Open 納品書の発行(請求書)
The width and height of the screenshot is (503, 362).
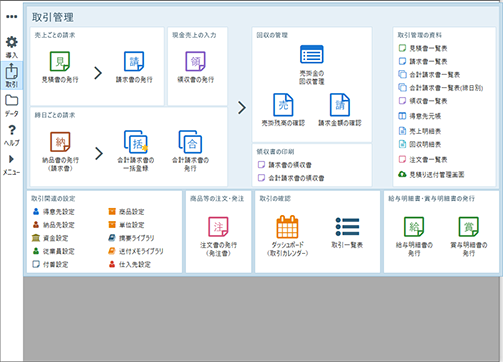60,152
